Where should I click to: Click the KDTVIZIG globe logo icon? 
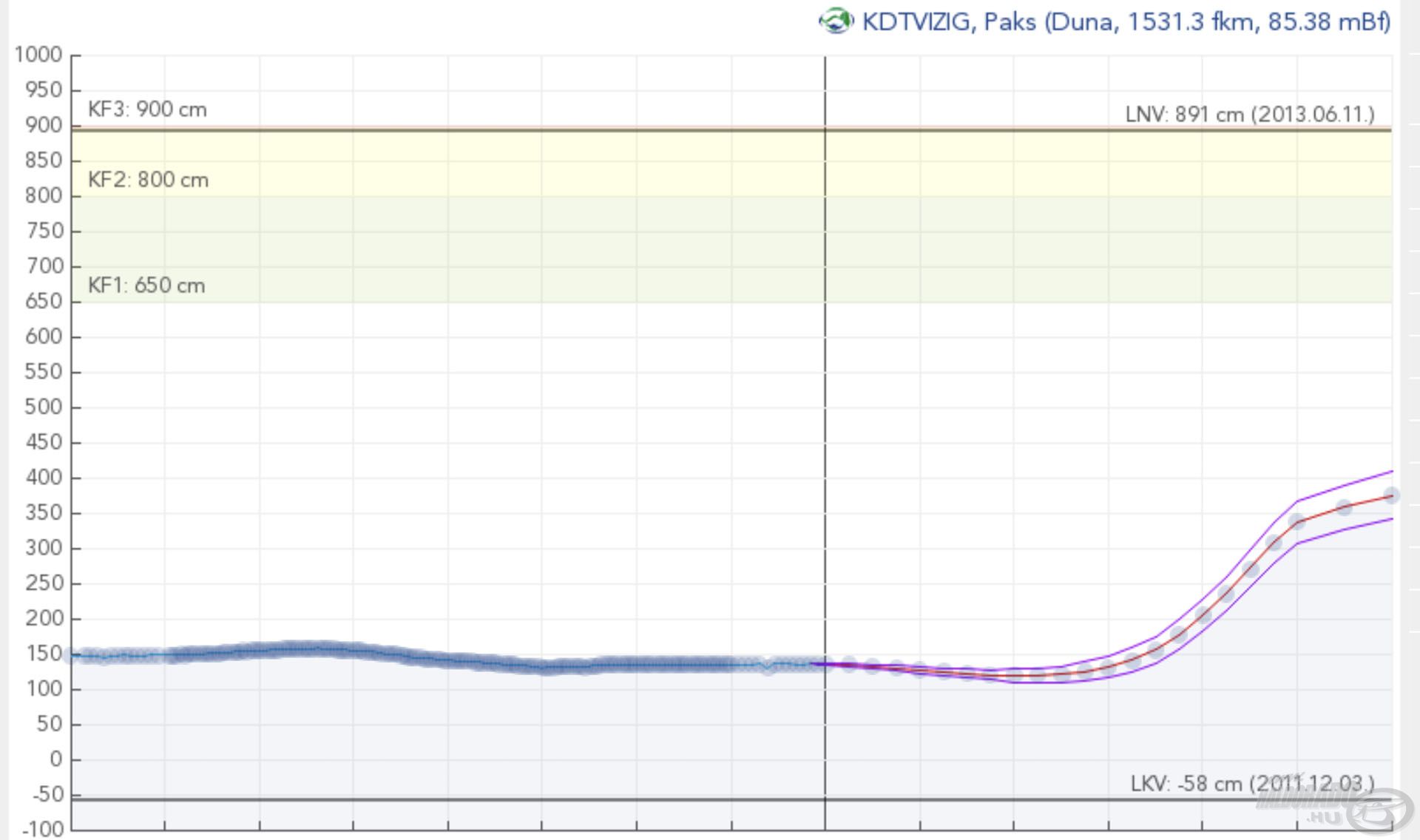pyautogui.click(x=836, y=21)
